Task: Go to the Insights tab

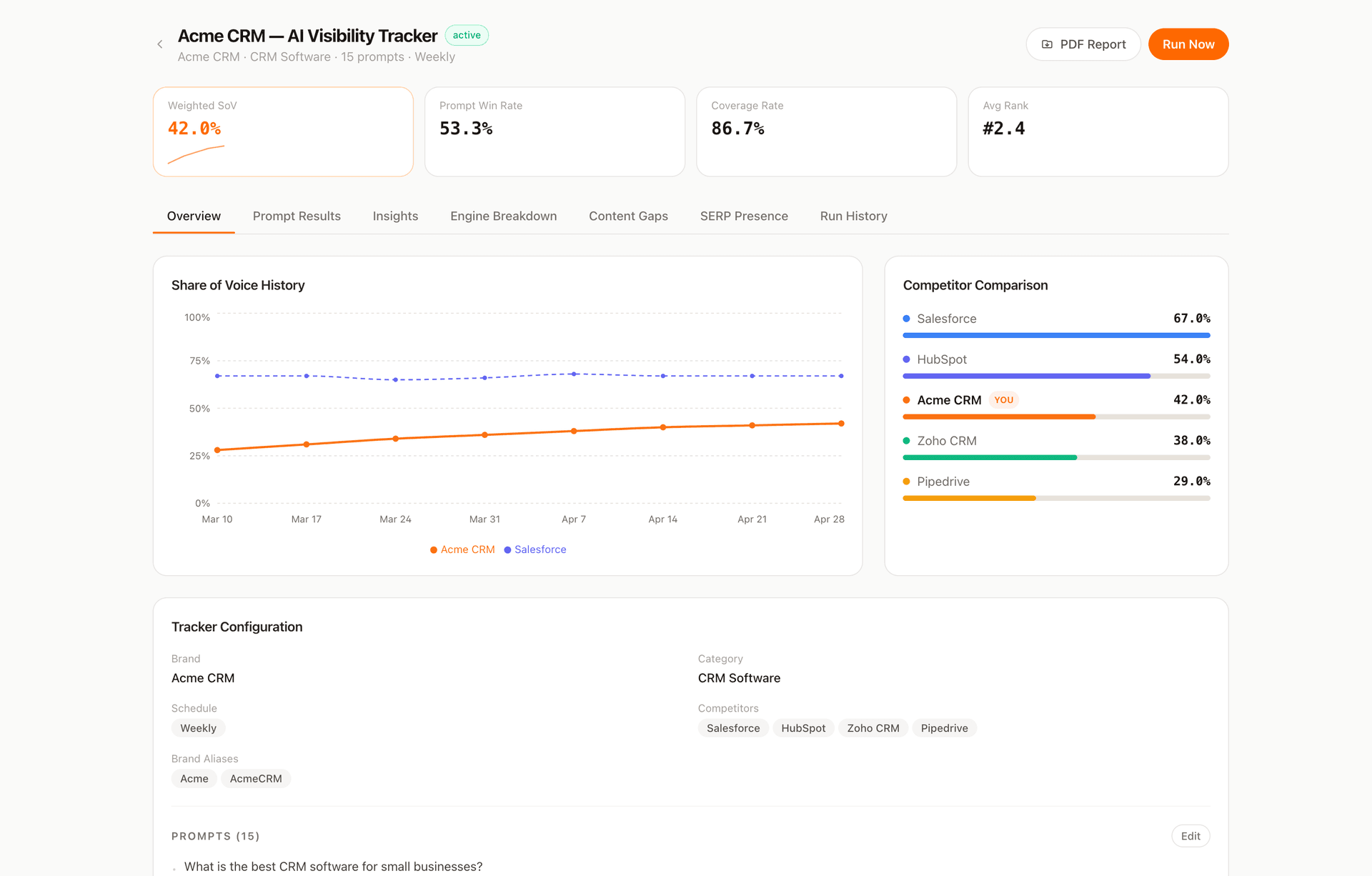Action: coord(395,216)
